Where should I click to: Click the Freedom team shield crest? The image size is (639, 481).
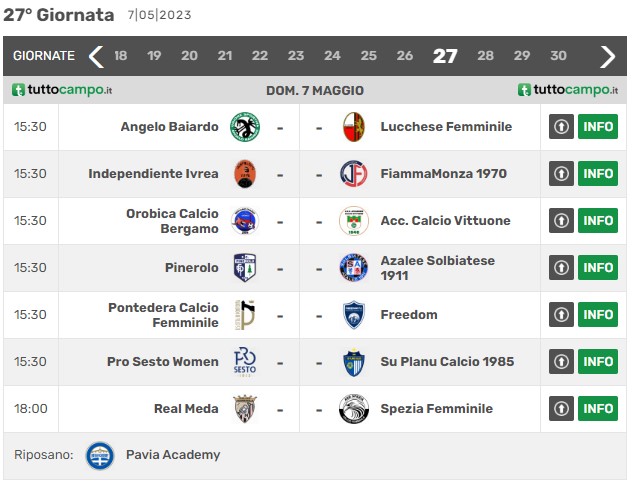354,315
